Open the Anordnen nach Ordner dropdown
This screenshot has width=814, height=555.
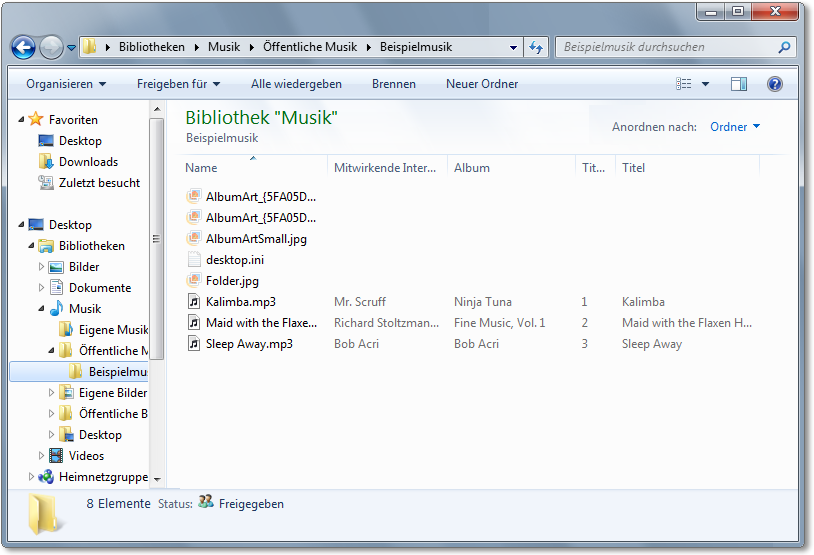pos(735,127)
